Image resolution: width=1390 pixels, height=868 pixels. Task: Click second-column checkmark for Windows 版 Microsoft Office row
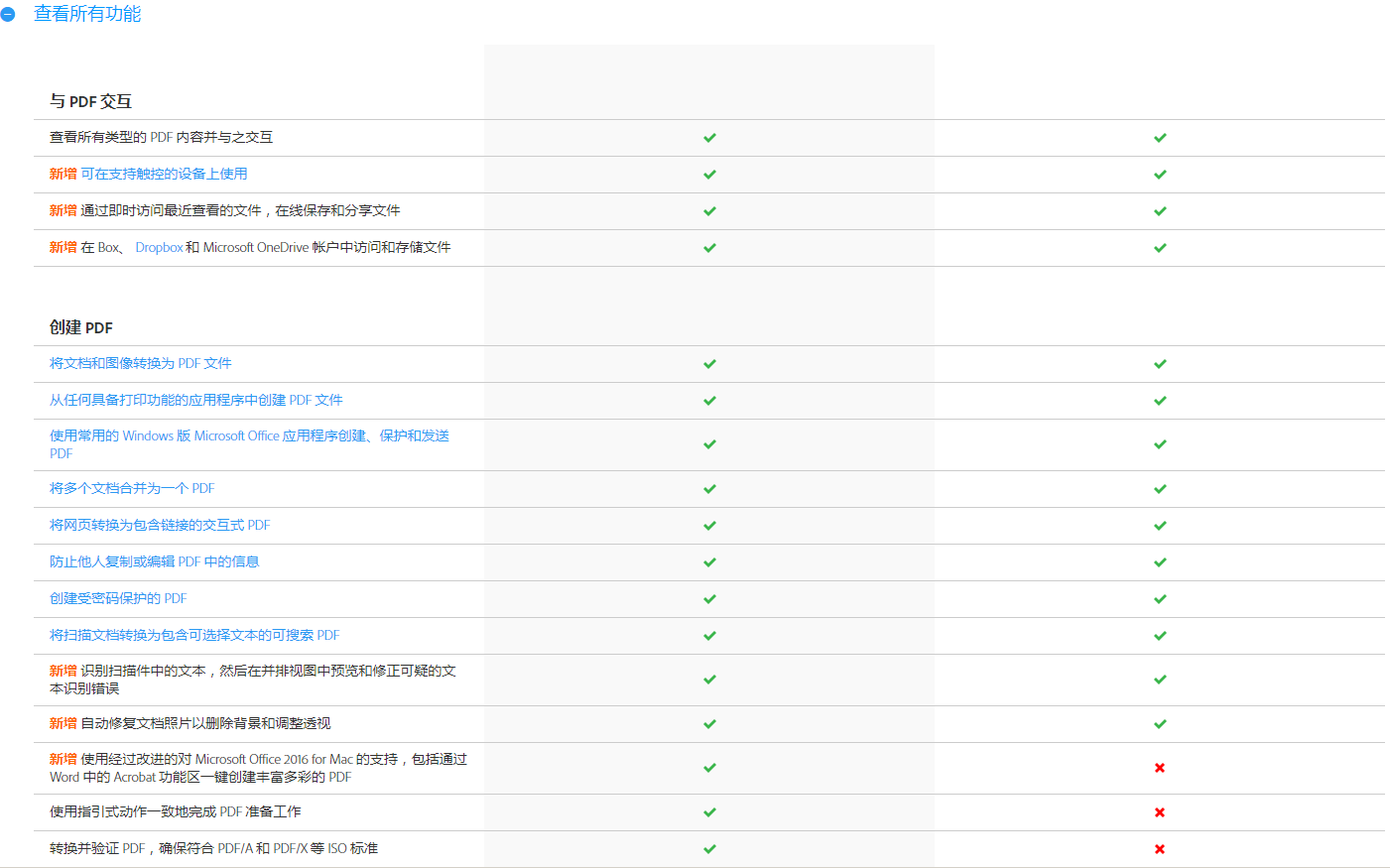click(x=1160, y=444)
